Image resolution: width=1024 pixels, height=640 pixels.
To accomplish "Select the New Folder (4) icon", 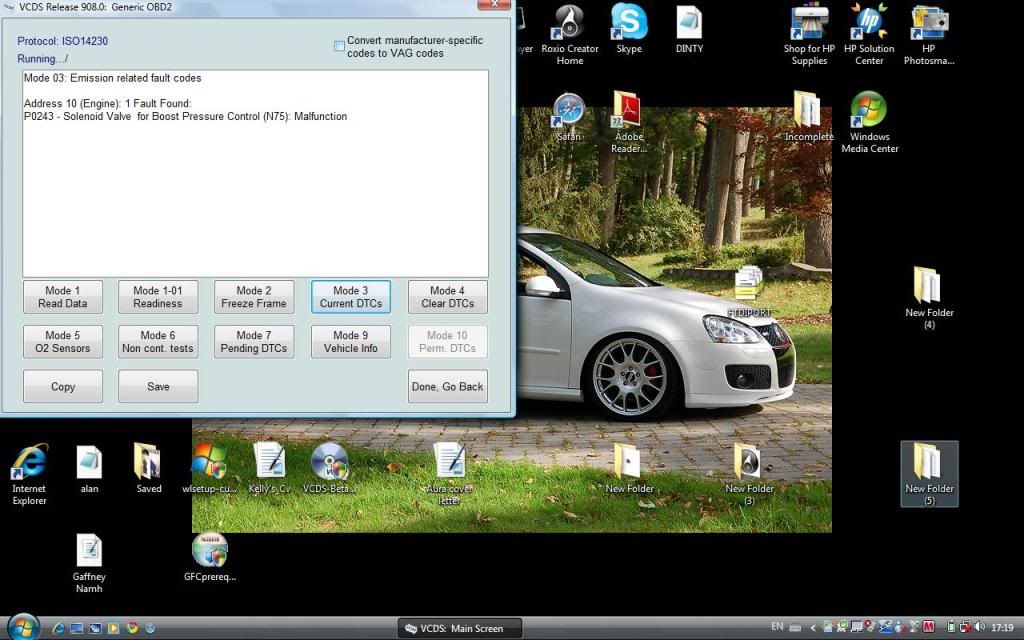I will coord(929,298).
